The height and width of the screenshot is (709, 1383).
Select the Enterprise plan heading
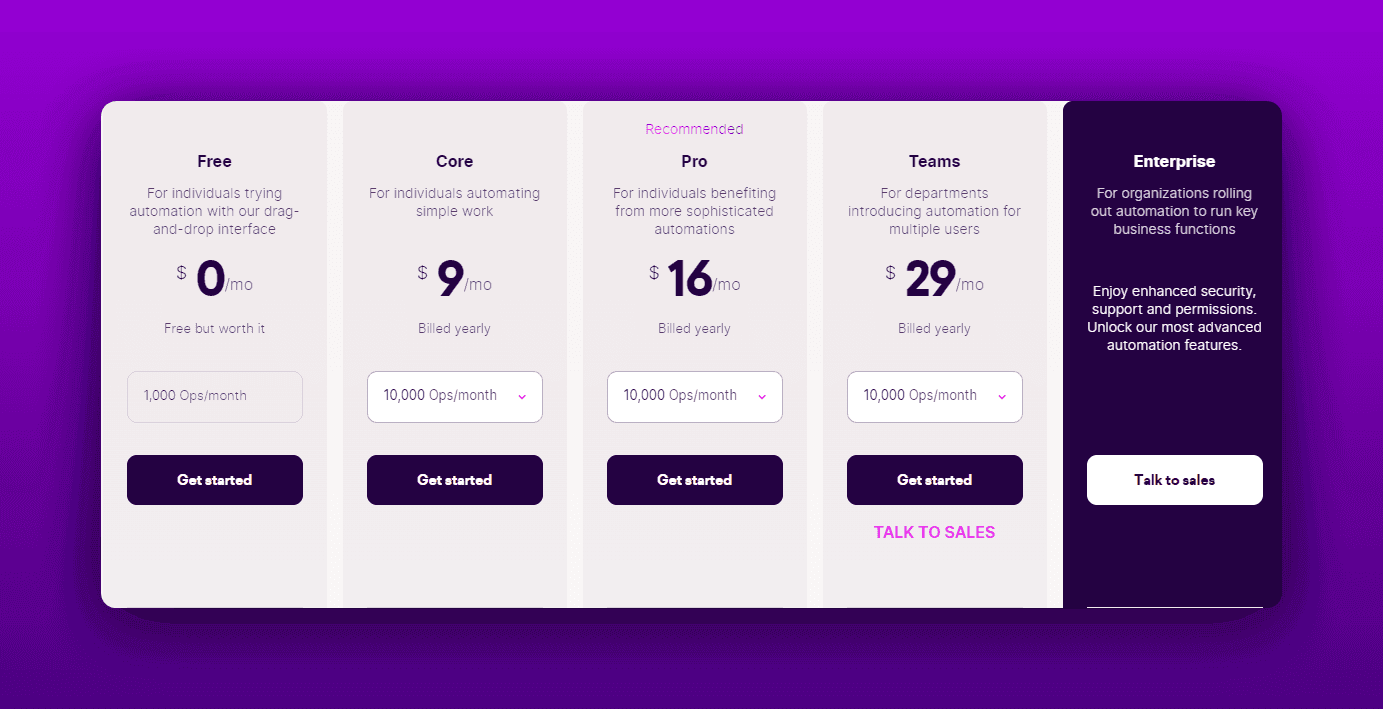(x=1175, y=161)
